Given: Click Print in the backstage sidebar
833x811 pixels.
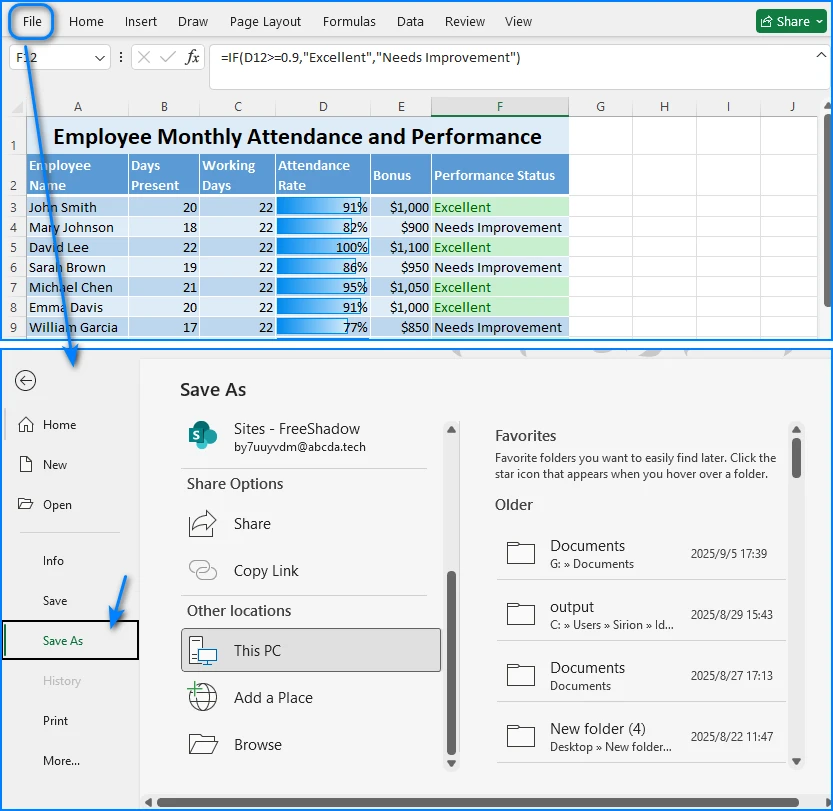Looking at the screenshot, I should coord(55,721).
